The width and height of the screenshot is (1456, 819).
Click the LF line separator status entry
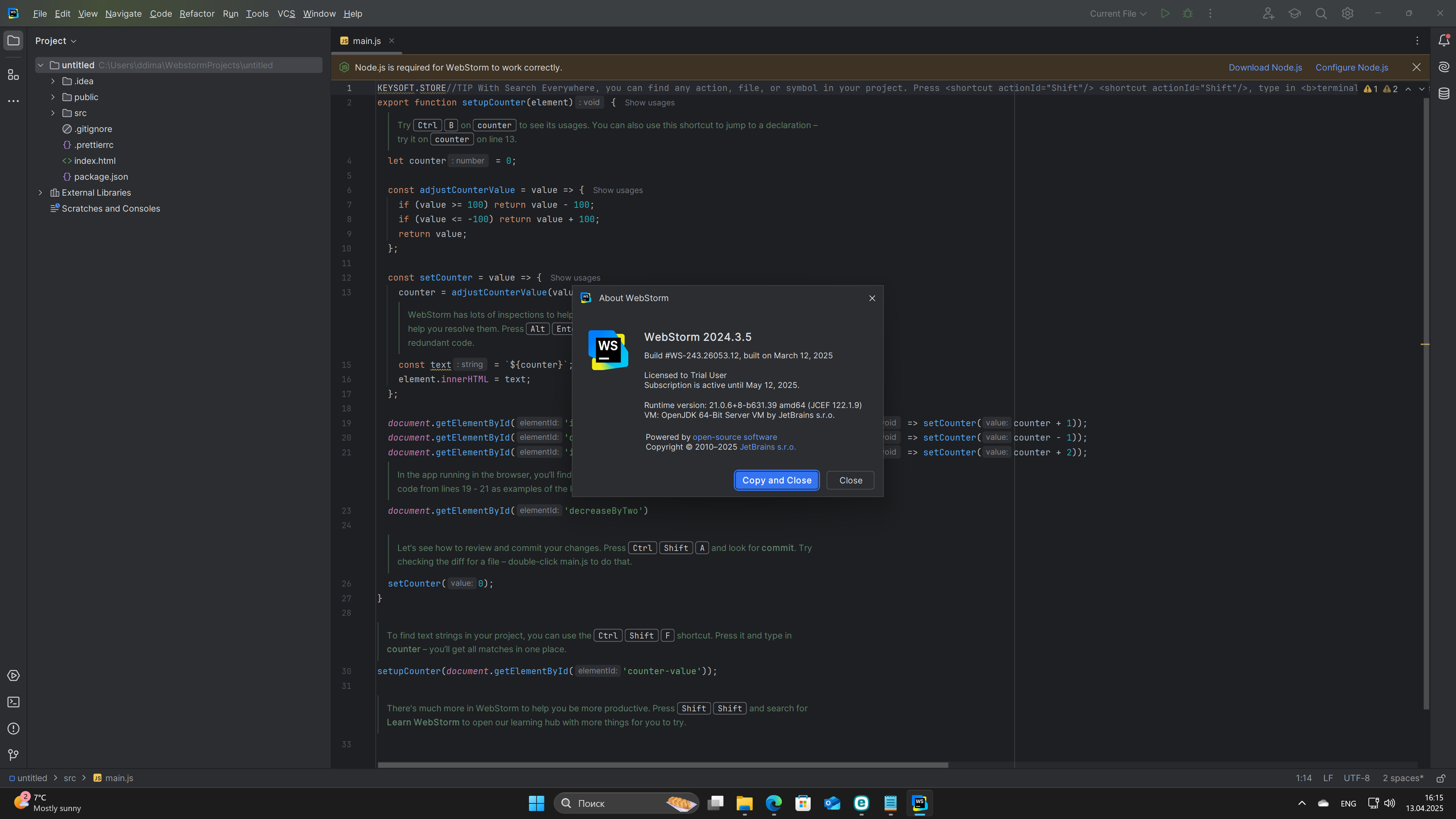tap(1328, 778)
